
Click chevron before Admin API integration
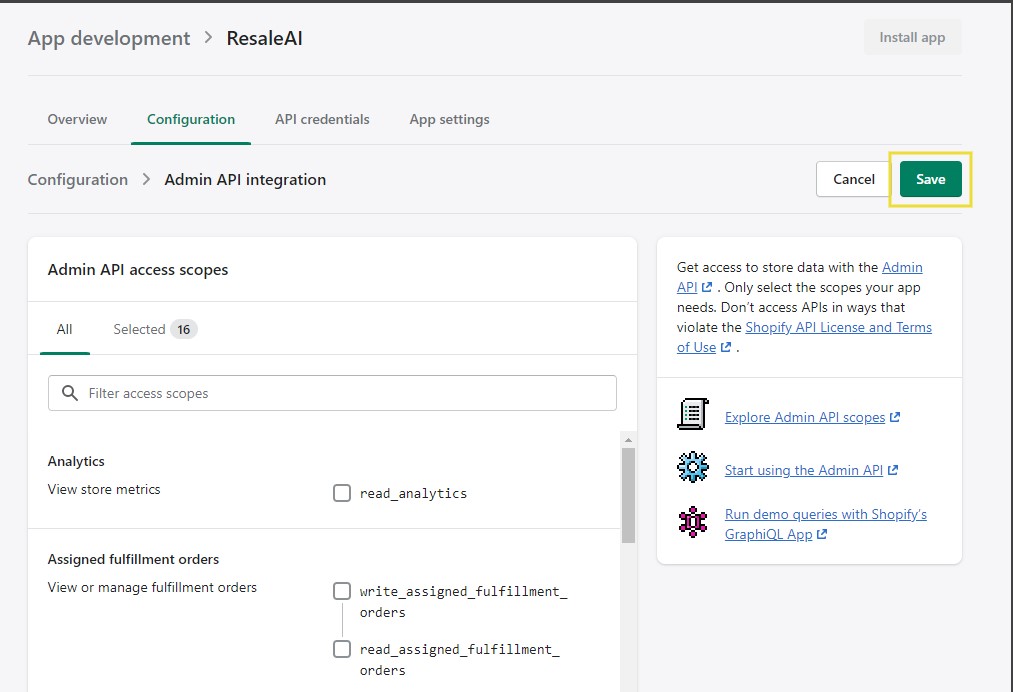[146, 179]
